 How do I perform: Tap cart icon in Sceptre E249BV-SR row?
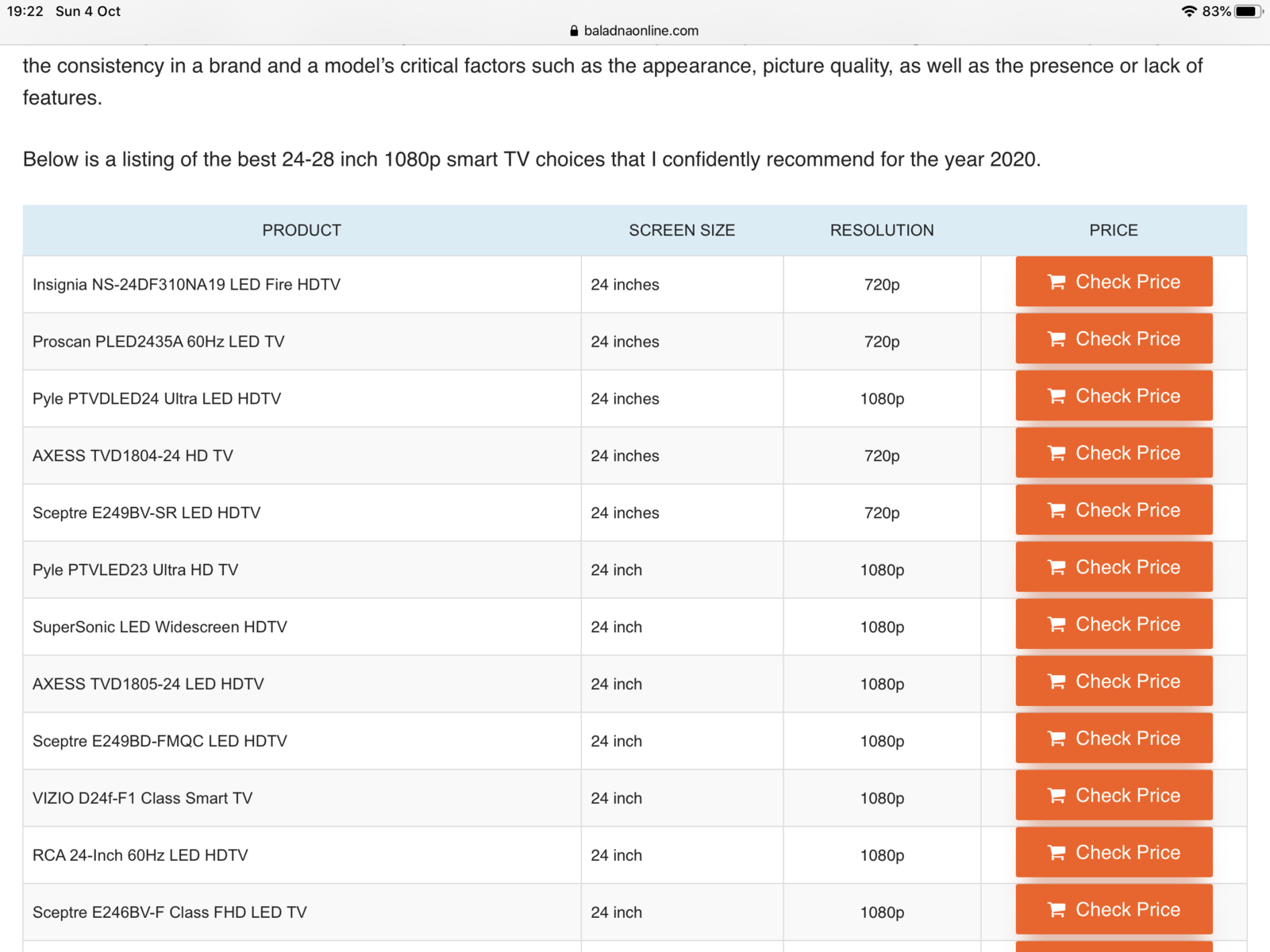point(1056,511)
